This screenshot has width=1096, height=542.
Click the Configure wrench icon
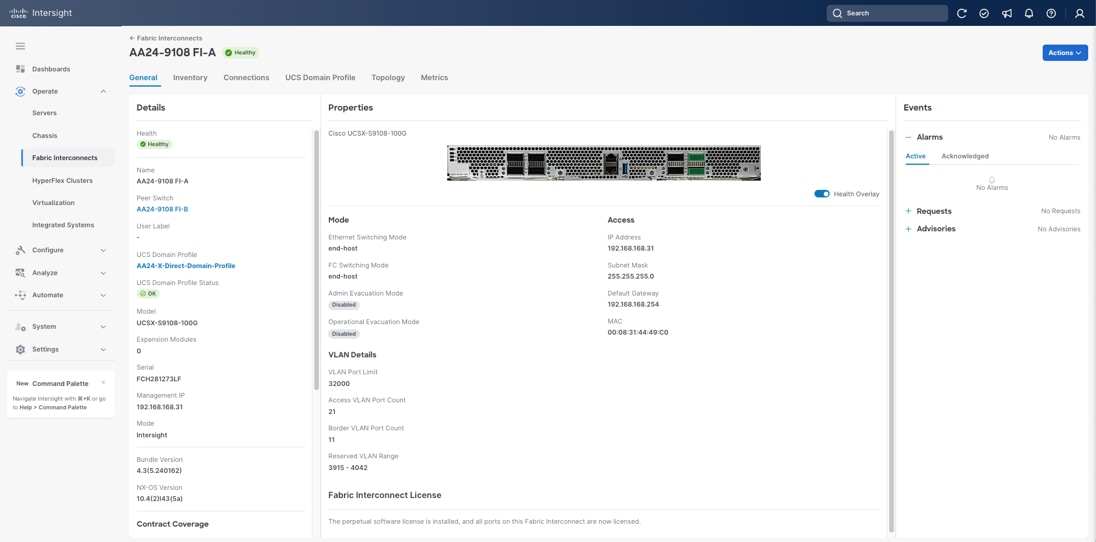(x=20, y=250)
